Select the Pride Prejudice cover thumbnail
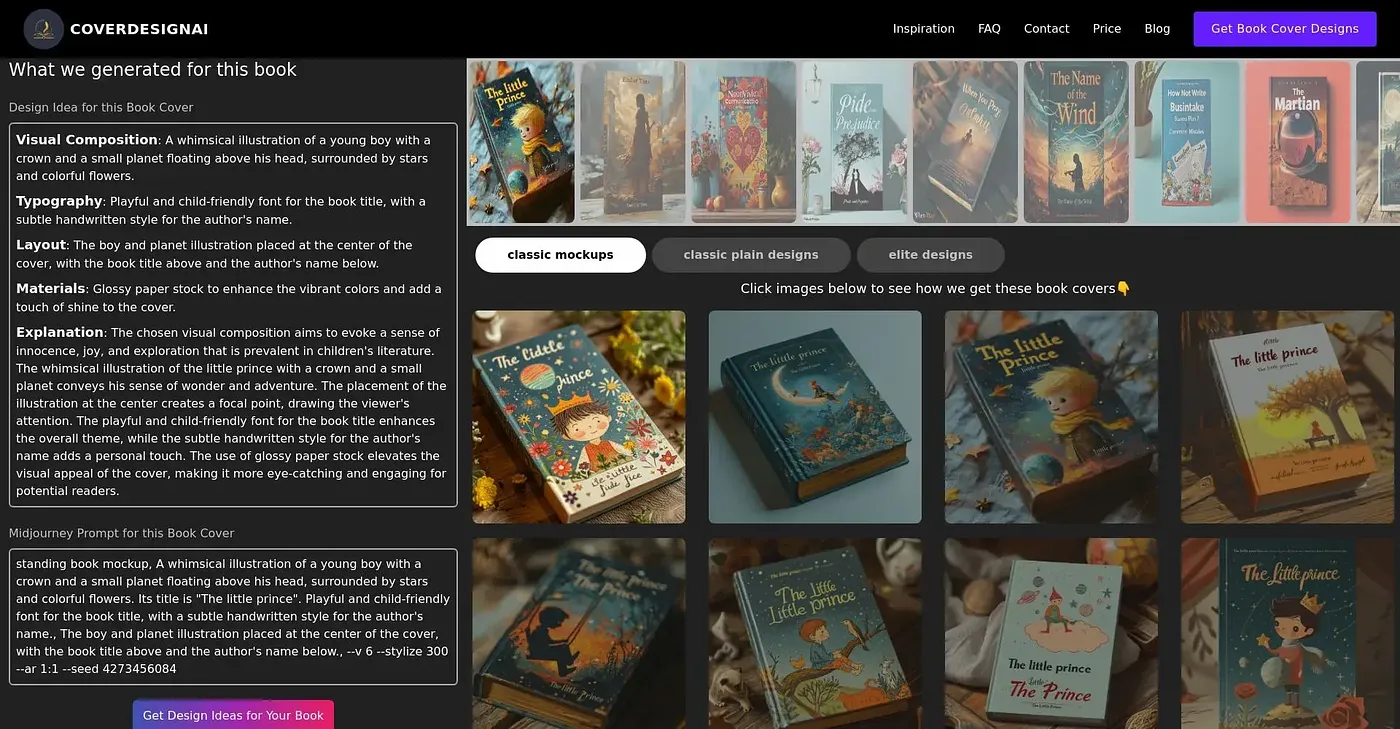 coord(854,142)
